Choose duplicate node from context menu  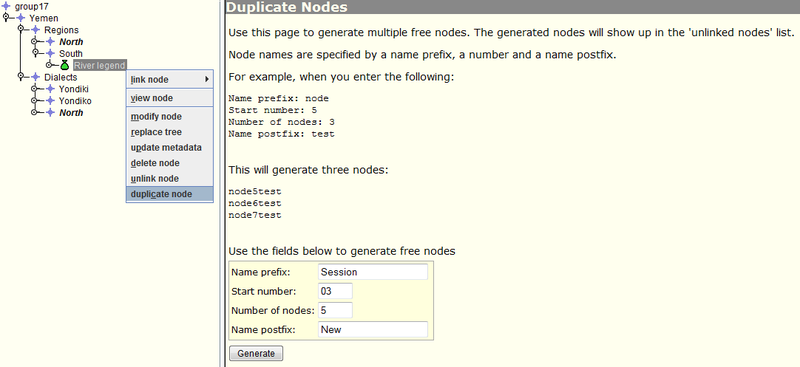tap(169, 194)
